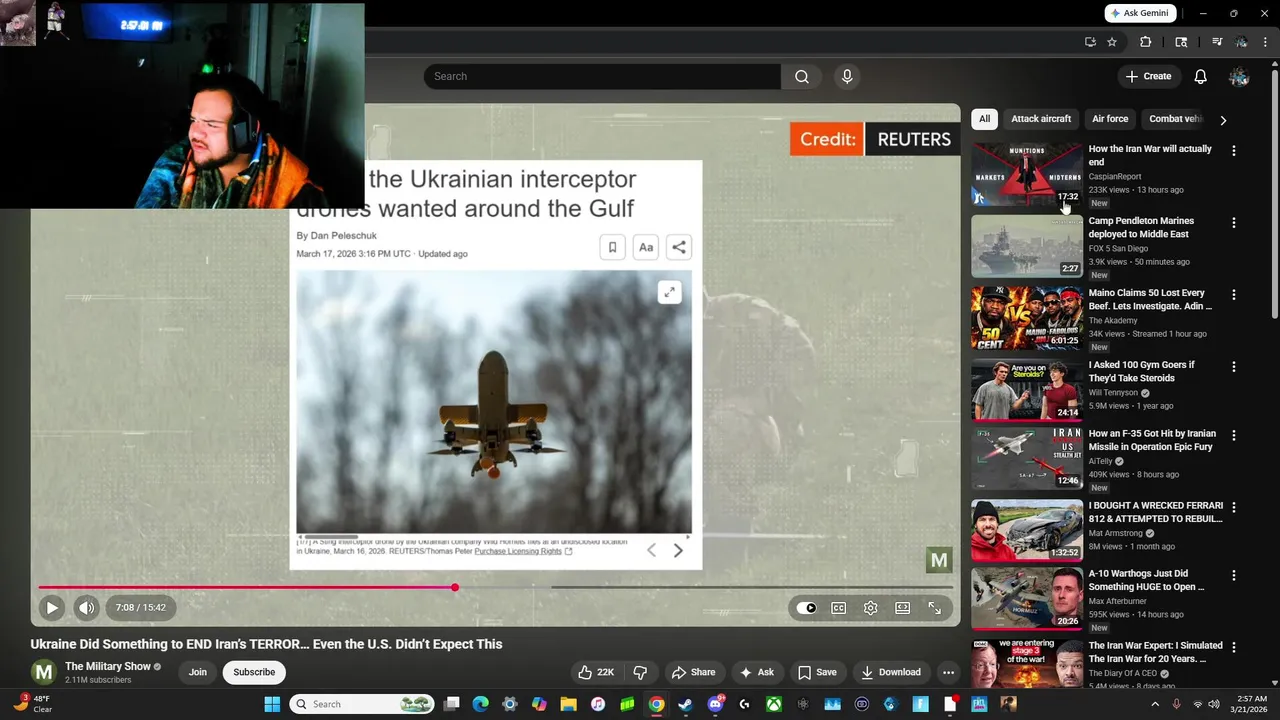The height and width of the screenshot is (720, 1280).
Task: Open taskbar network Wi-Fi icon
Action: [1198, 704]
